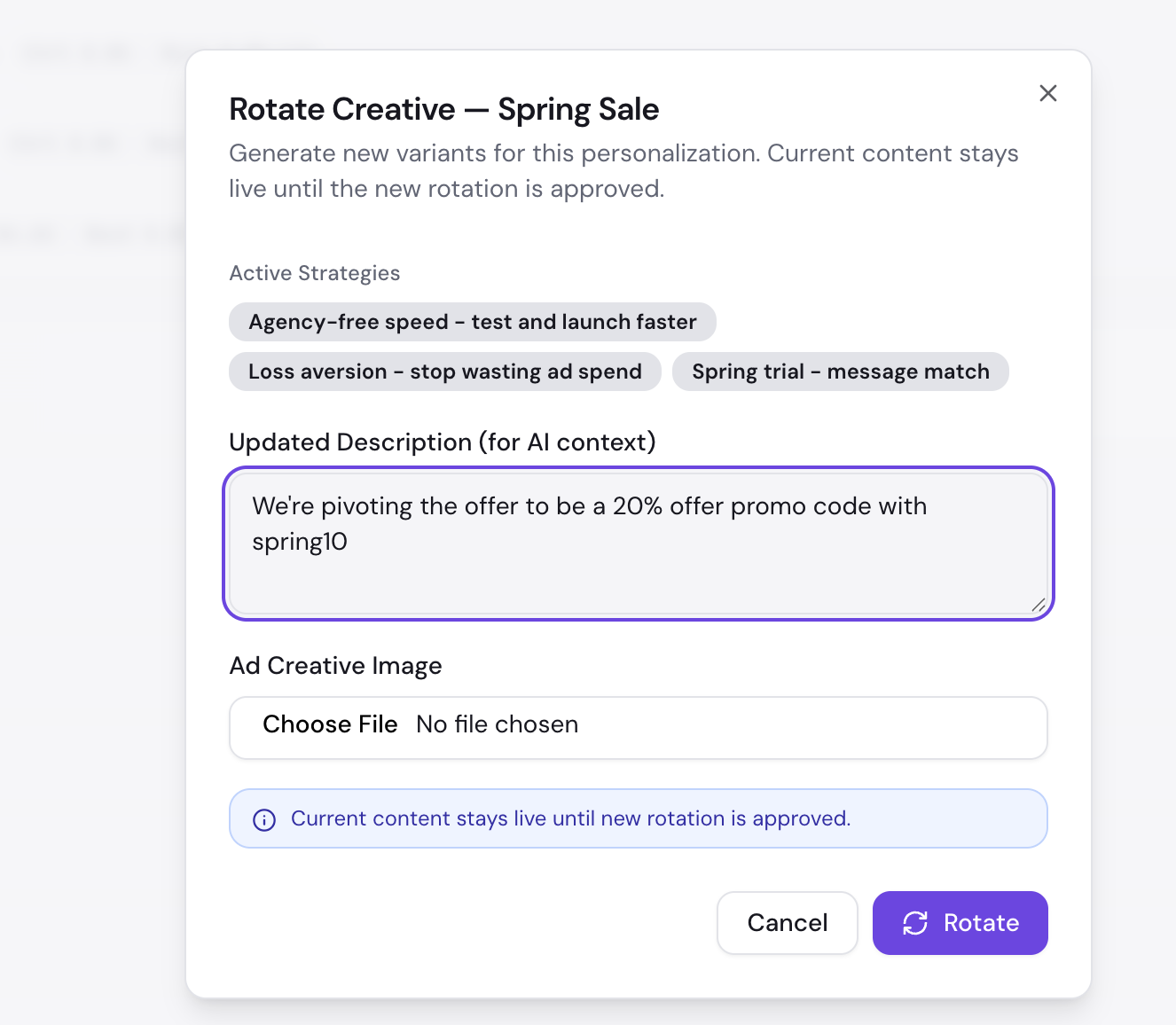Screen dimensions: 1176x1025
Task: Click the Rotate button
Action: tap(960, 923)
